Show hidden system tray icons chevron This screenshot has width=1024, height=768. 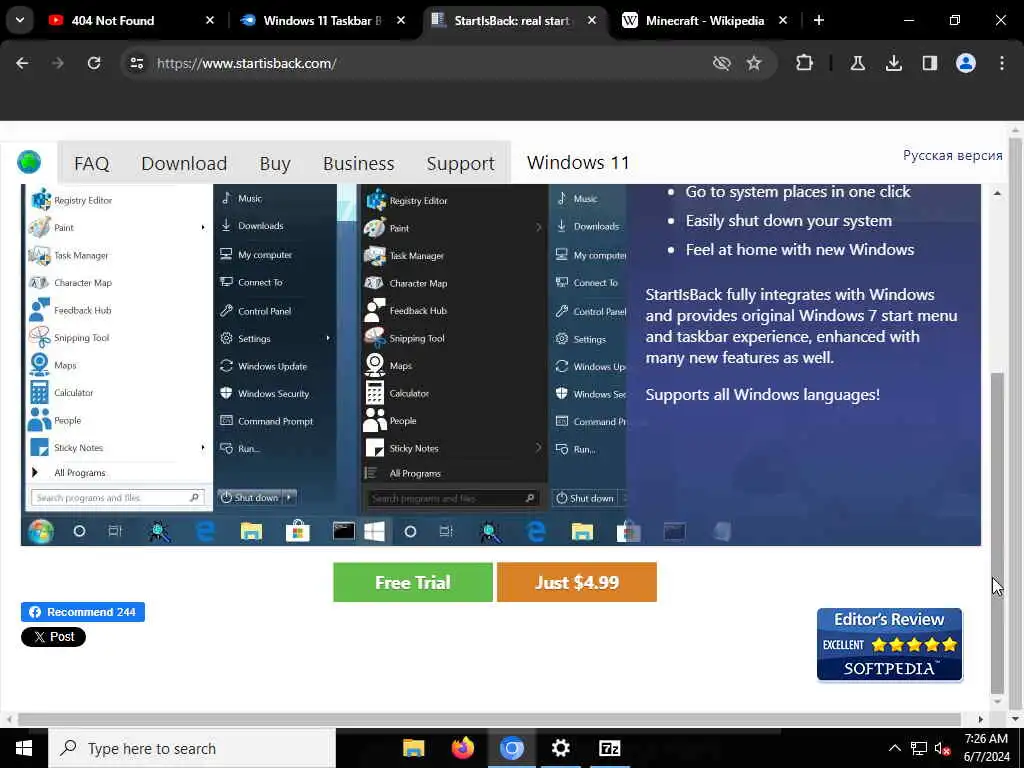point(895,748)
